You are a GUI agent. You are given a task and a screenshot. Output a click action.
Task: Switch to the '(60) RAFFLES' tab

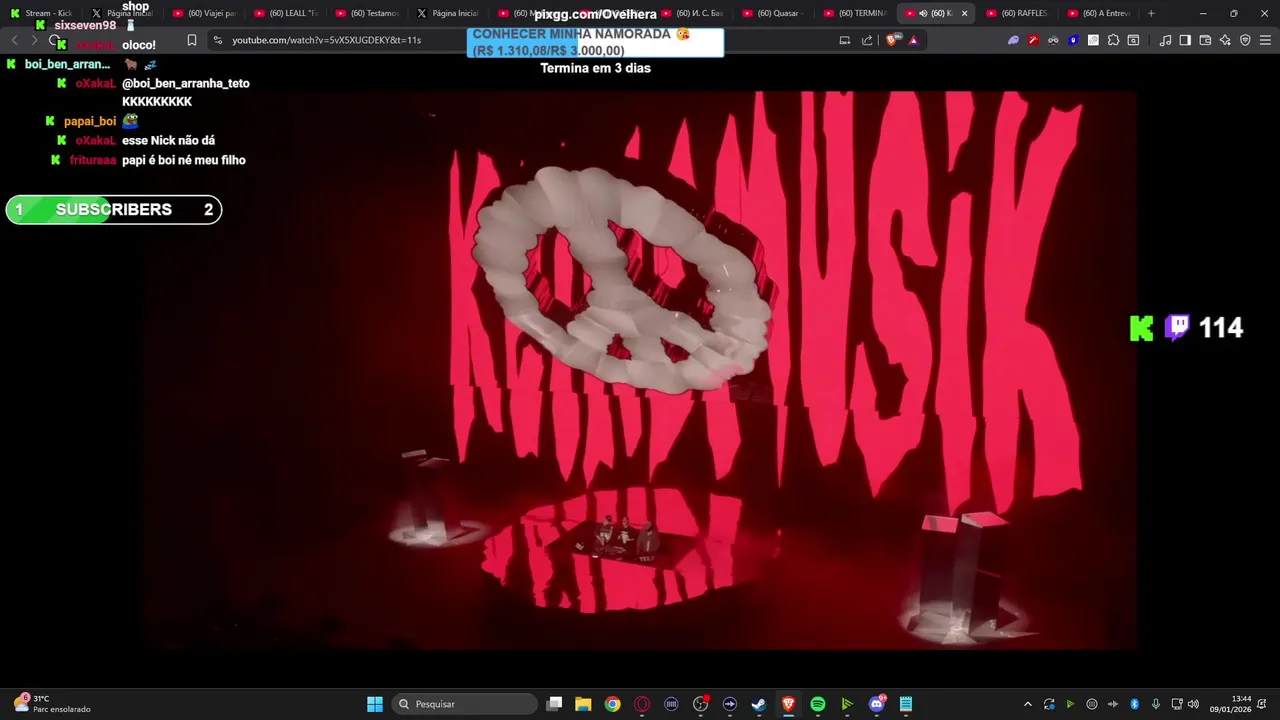(x=1018, y=13)
